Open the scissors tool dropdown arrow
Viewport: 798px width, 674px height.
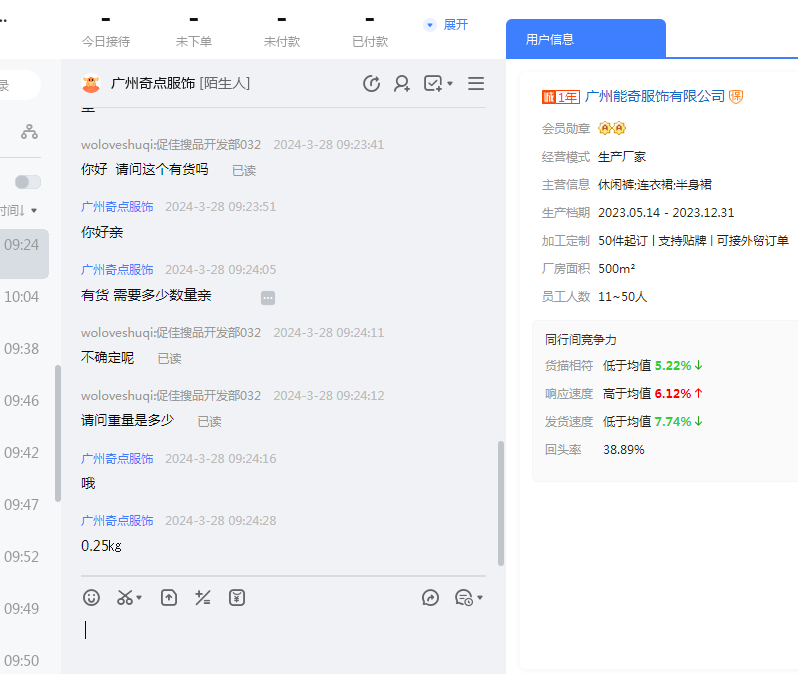pyautogui.click(x=140, y=598)
